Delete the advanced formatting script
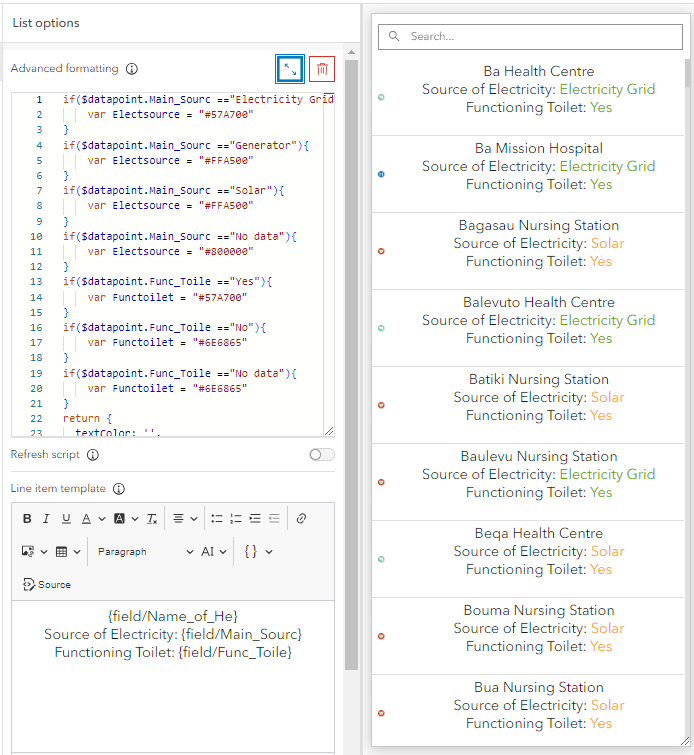 322,69
